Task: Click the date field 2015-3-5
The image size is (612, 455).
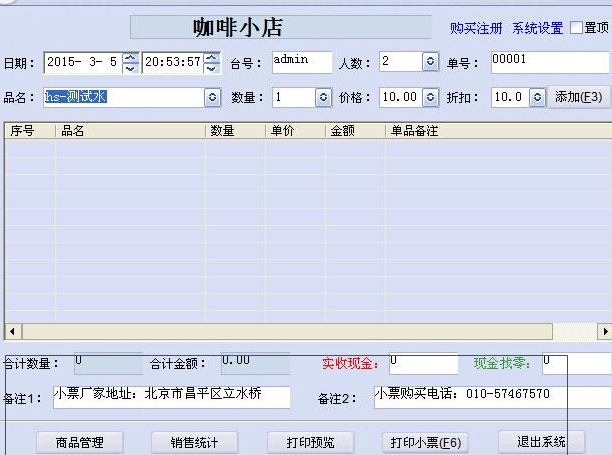Action: coord(84,62)
